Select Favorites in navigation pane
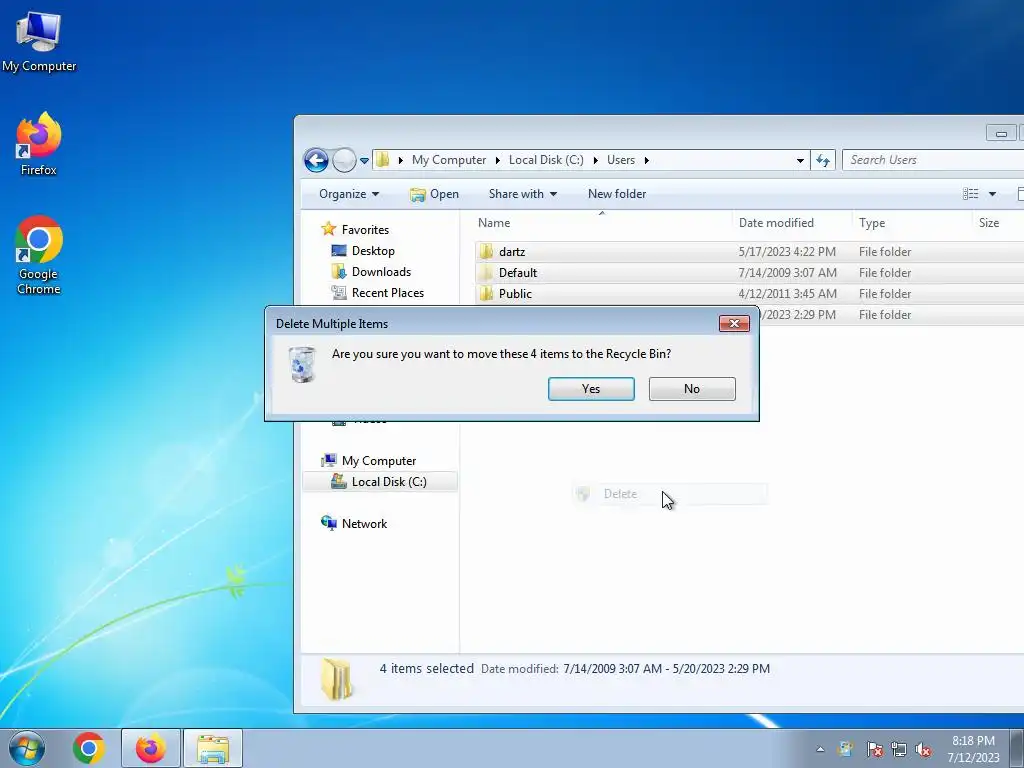The image size is (1024, 768). (x=365, y=230)
